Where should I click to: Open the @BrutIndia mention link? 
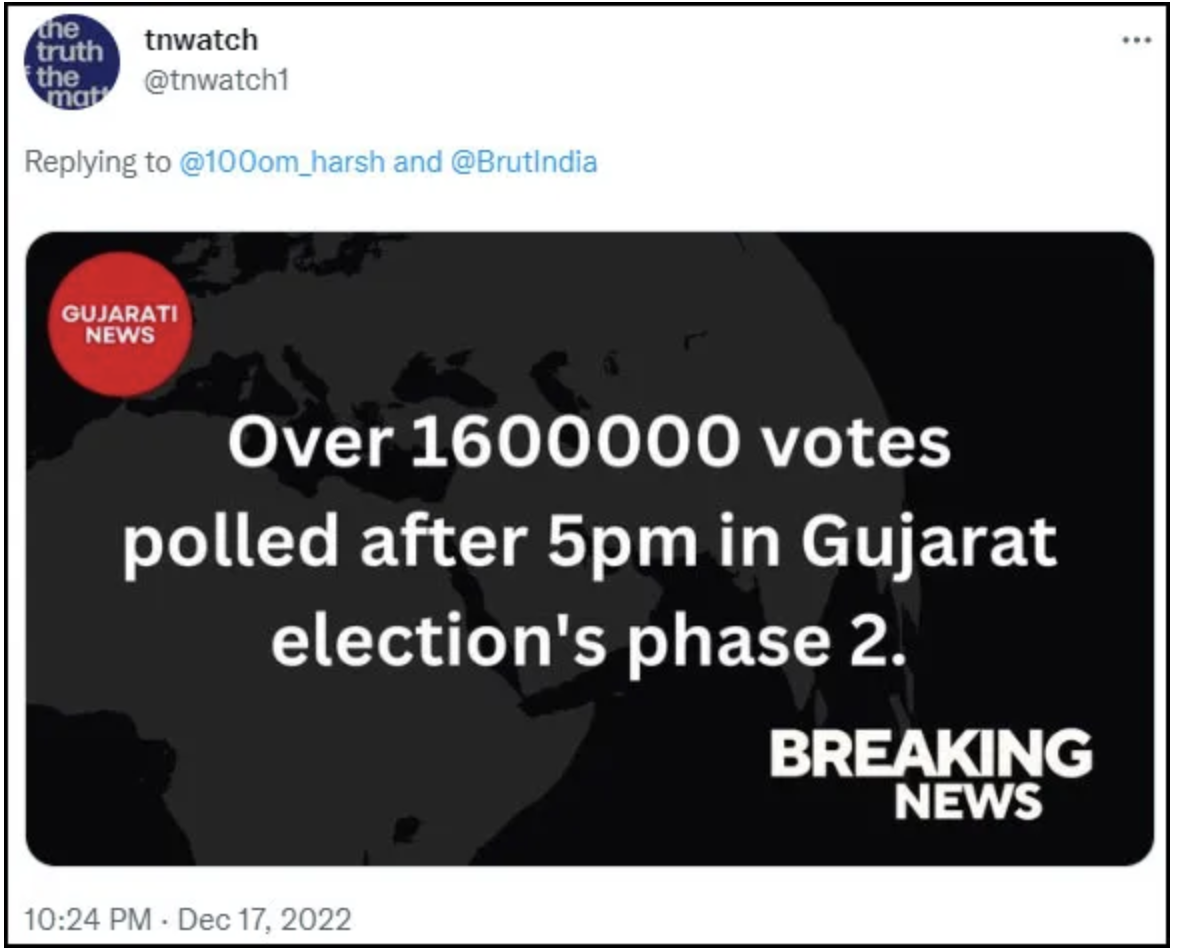point(525,162)
